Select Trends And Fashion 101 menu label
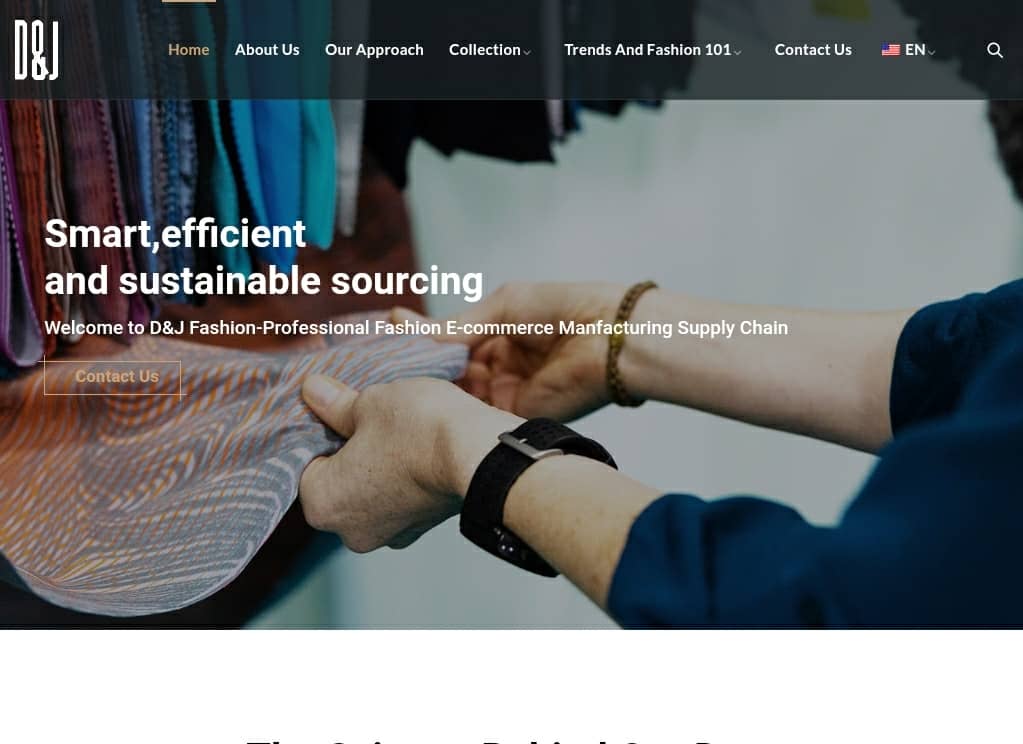1023x744 pixels. (647, 50)
